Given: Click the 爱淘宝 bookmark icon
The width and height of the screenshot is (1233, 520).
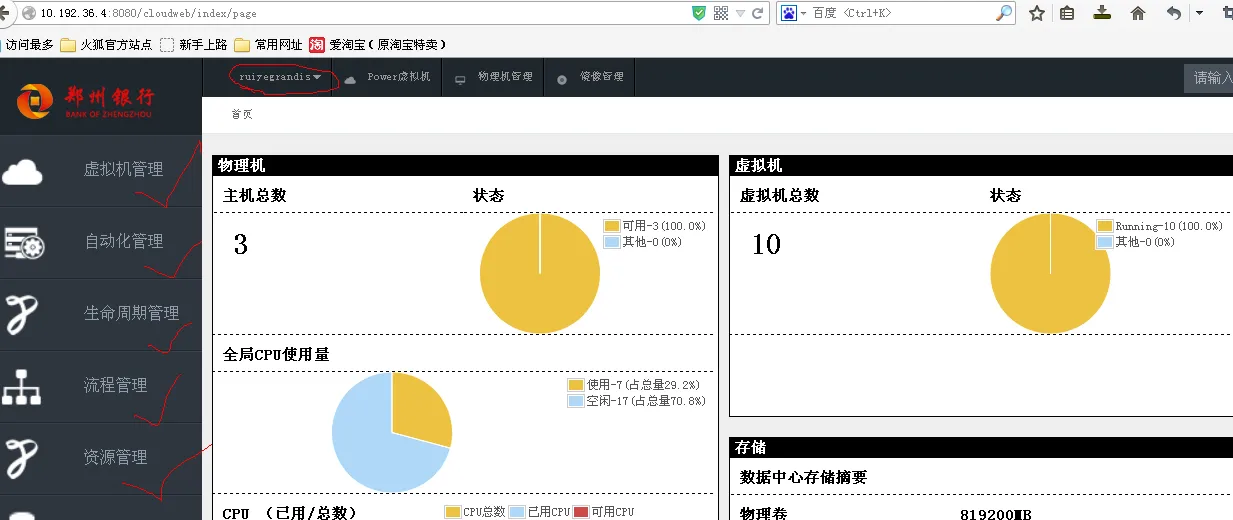Looking at the screenshot, I should [x=317, y=44].
